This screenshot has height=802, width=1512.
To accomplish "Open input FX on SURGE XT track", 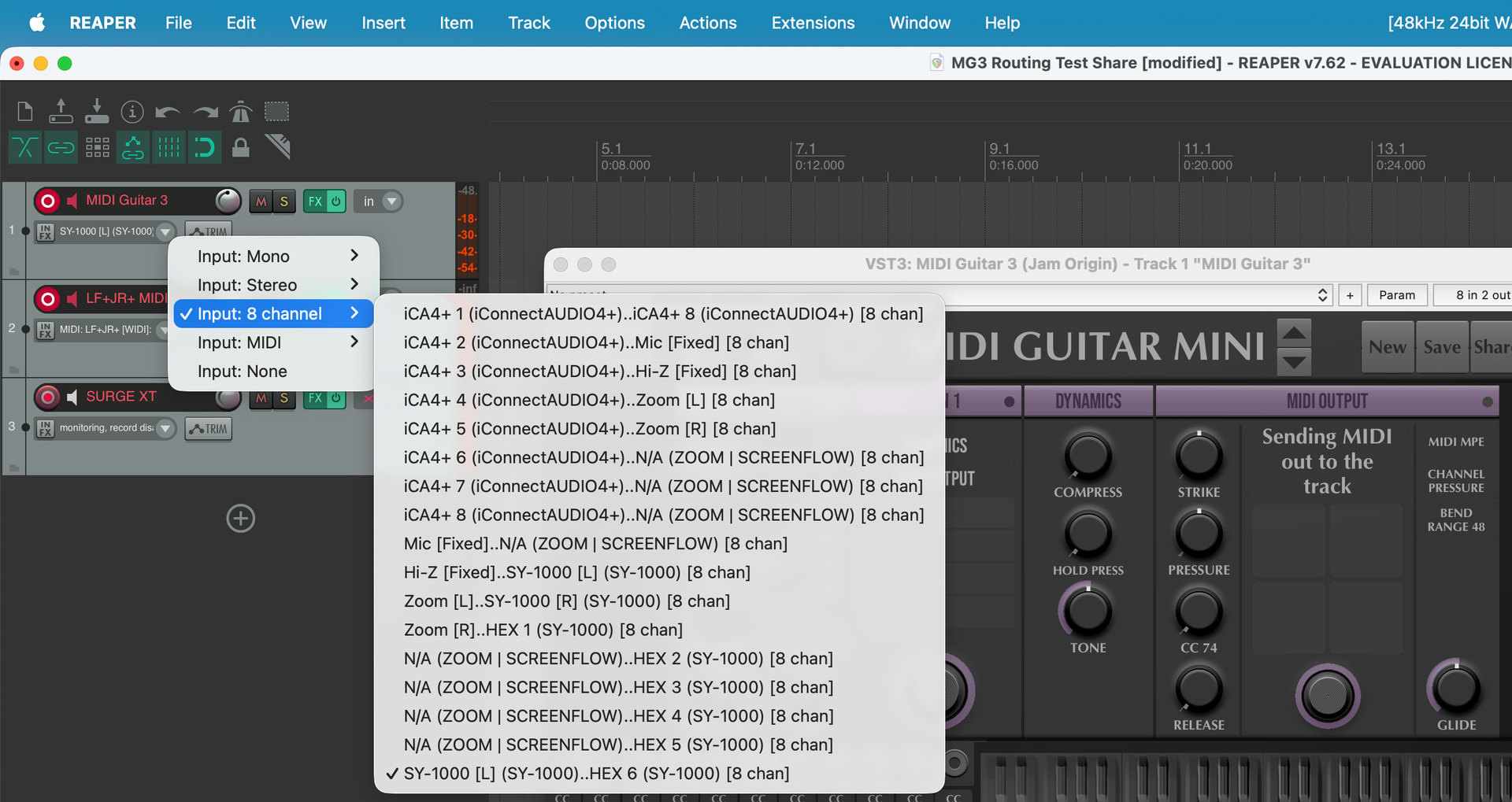I will coord(45,429).
